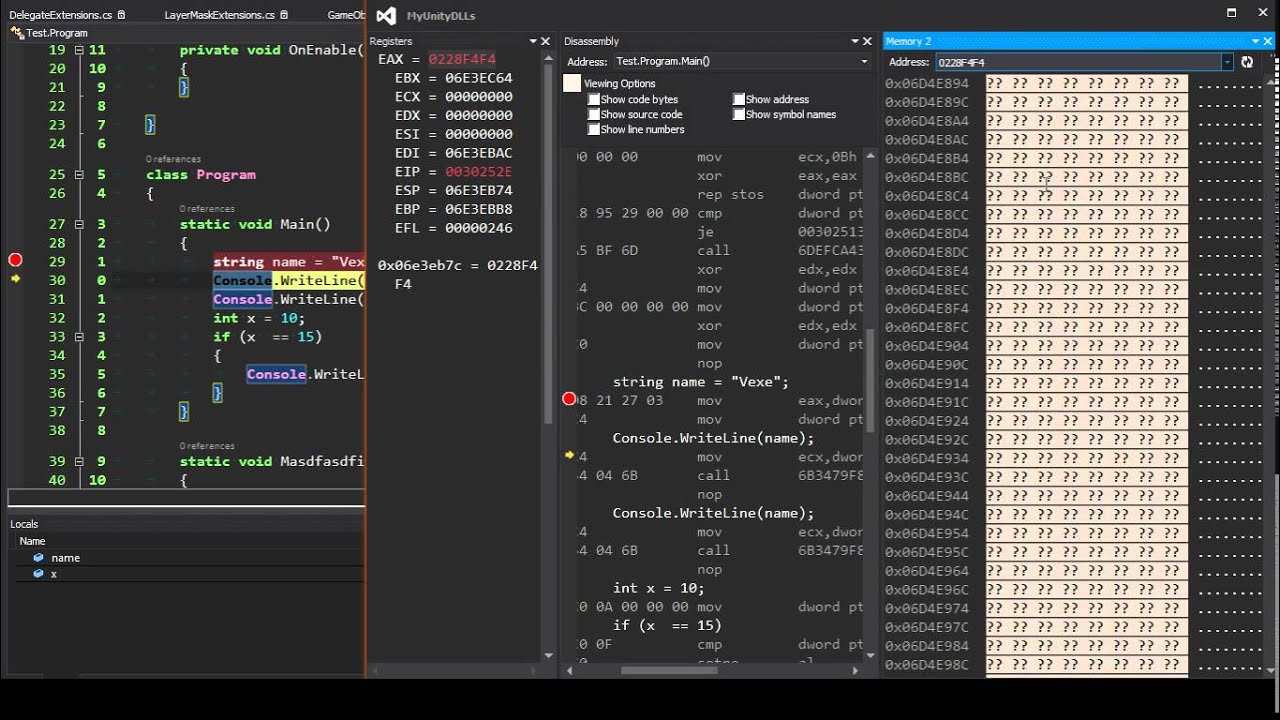Click the breakpoint dot on line 29
This screenshot has height=720, width=1280.
15,260
